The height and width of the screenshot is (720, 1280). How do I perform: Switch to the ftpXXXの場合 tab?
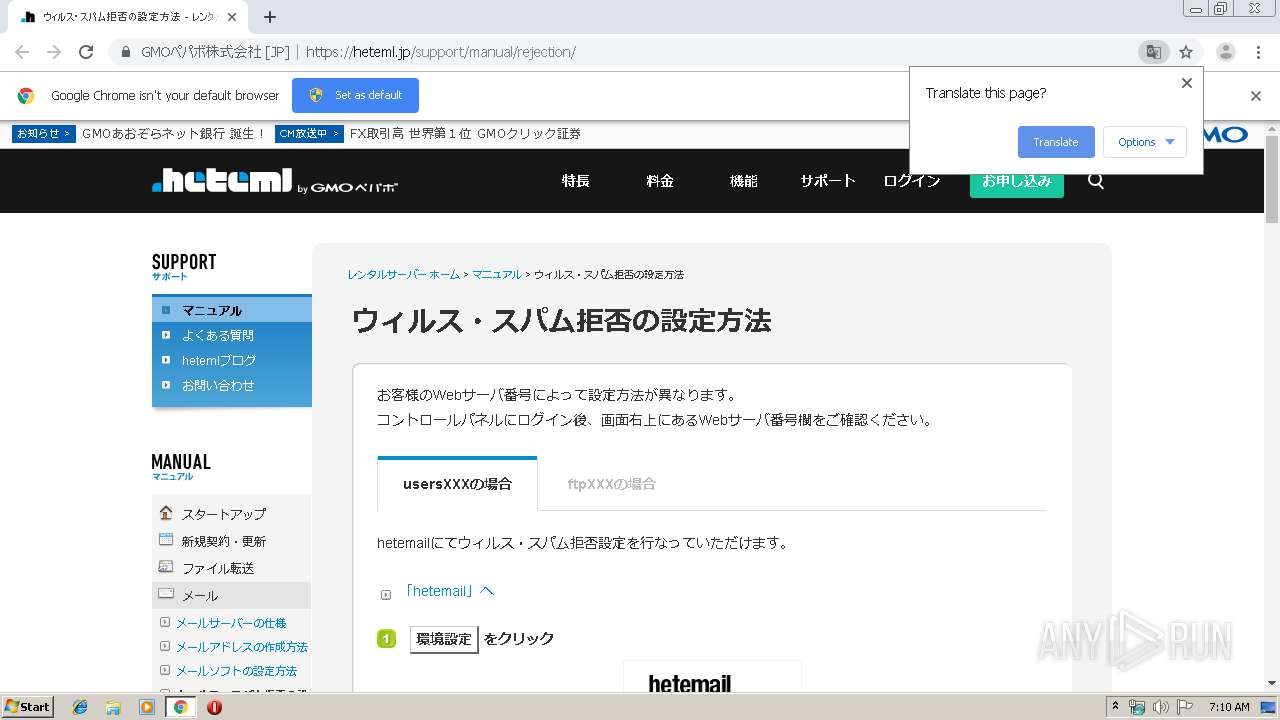[x=612, y=484]
